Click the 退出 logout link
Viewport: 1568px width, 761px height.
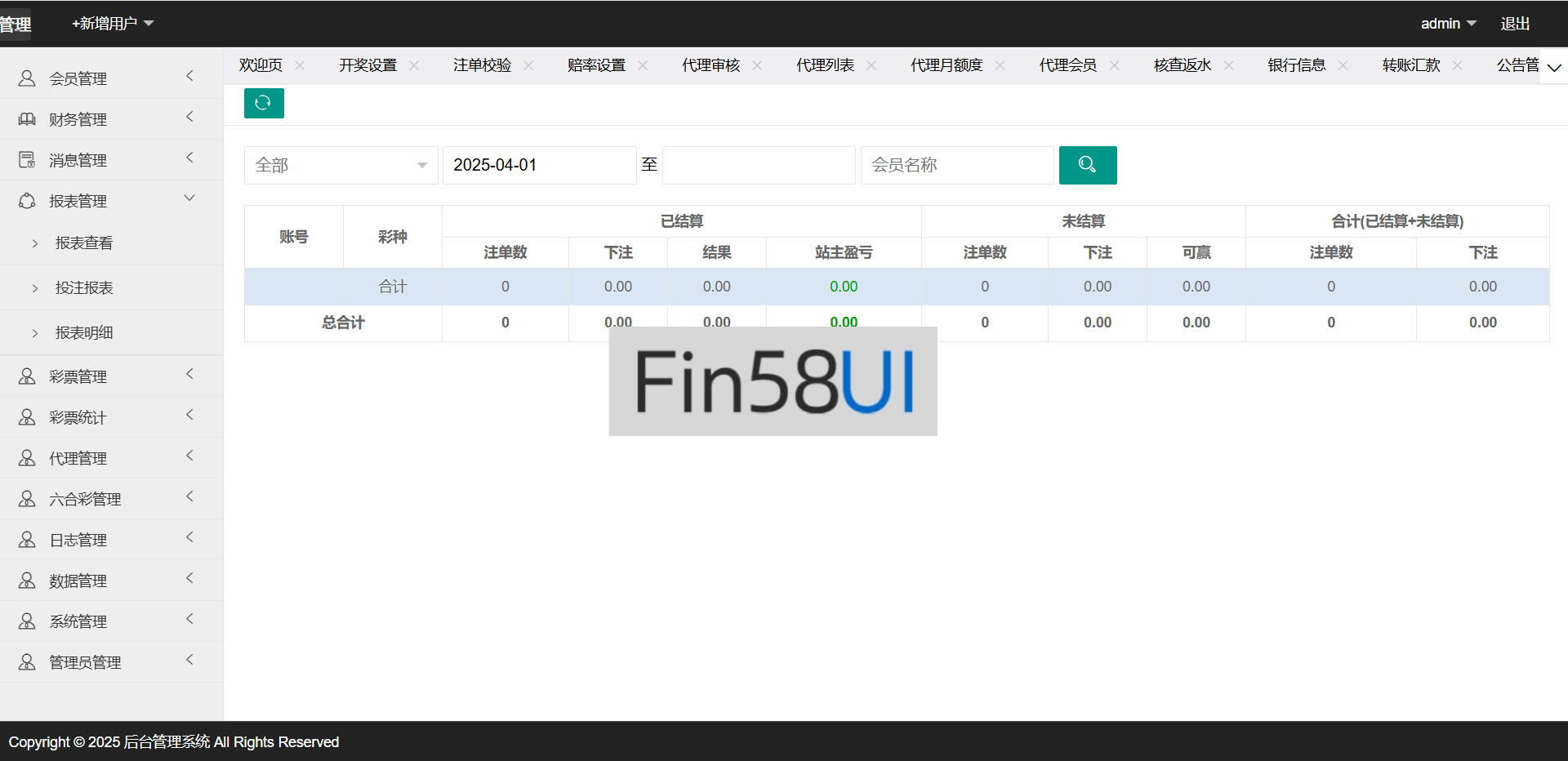(1515, 24)
